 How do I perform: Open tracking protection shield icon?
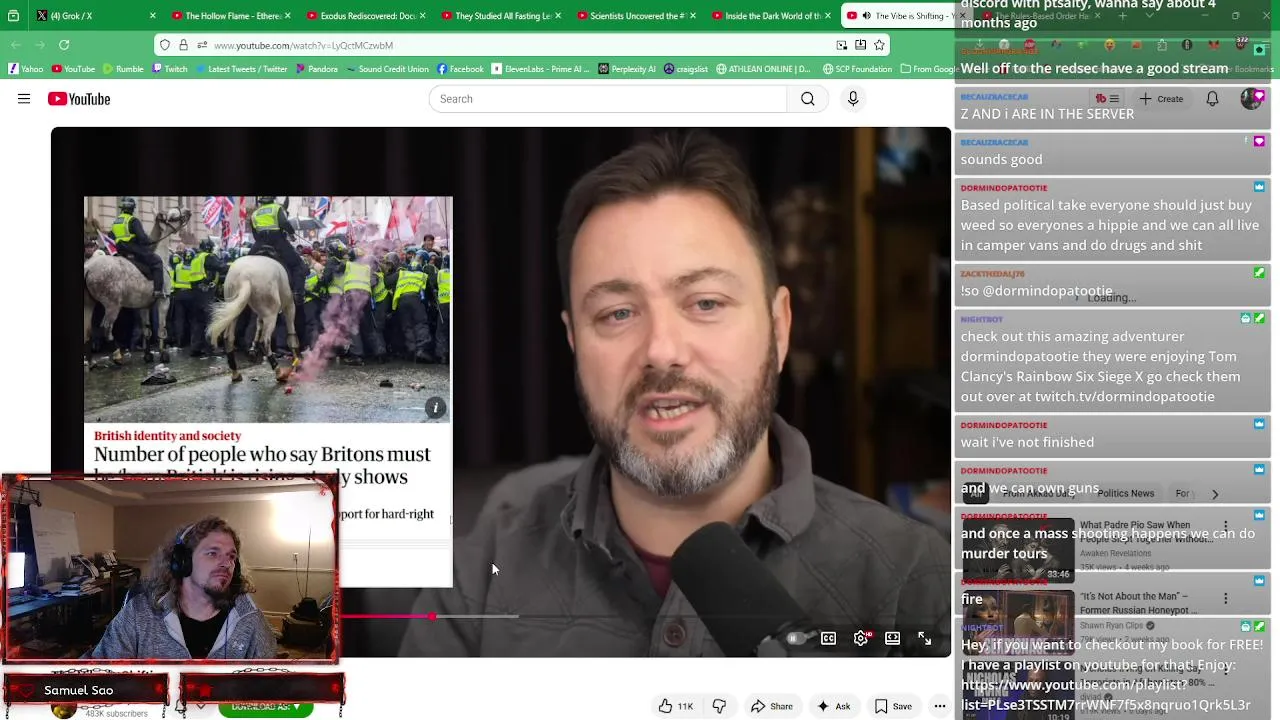tap(165, 45)
